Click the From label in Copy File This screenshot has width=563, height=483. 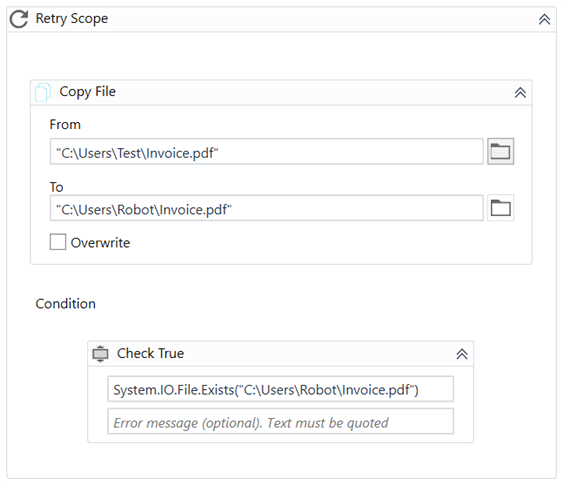[x=65, y=125]
